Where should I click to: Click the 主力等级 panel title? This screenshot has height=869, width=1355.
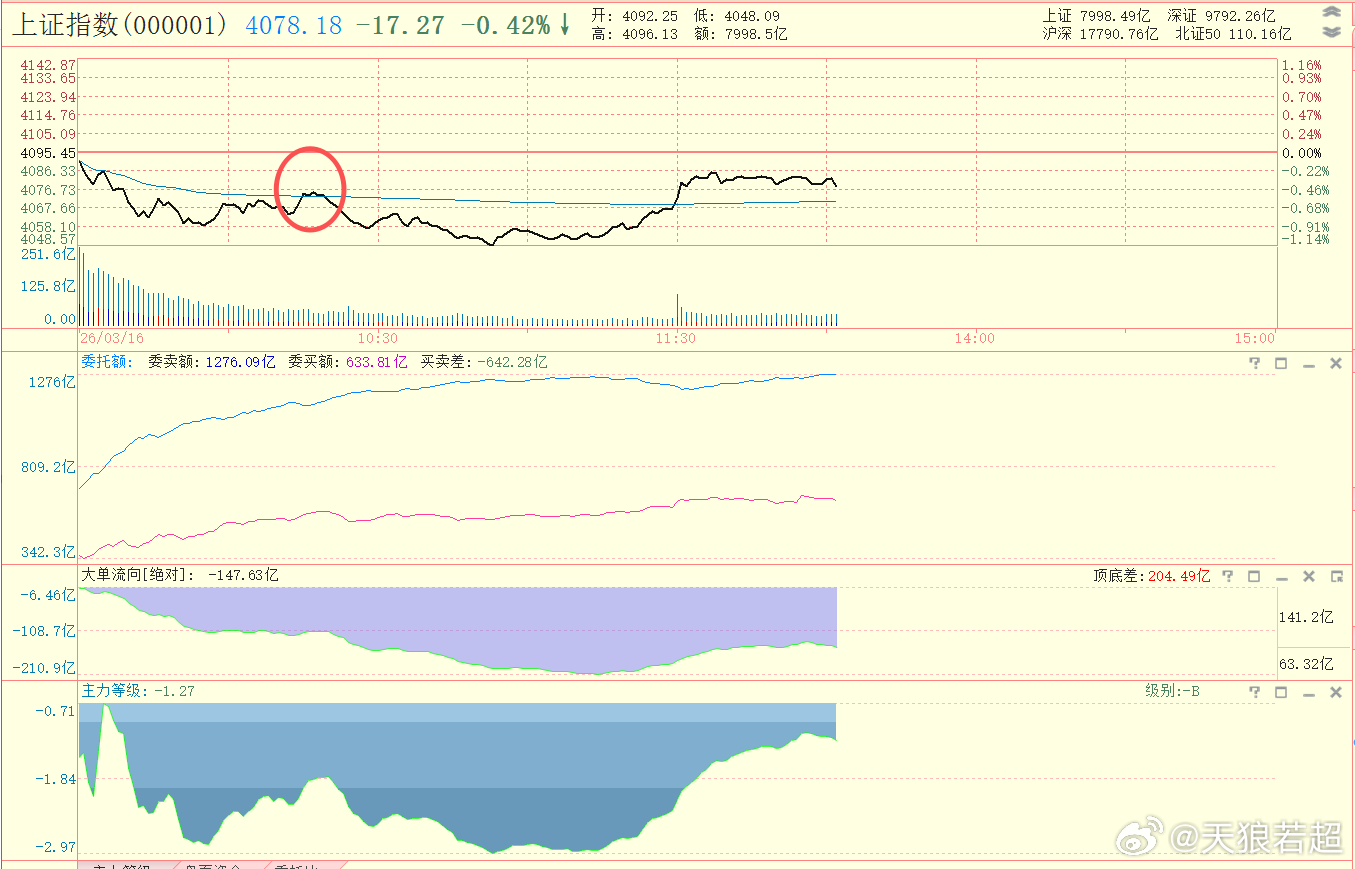(115, 691)
